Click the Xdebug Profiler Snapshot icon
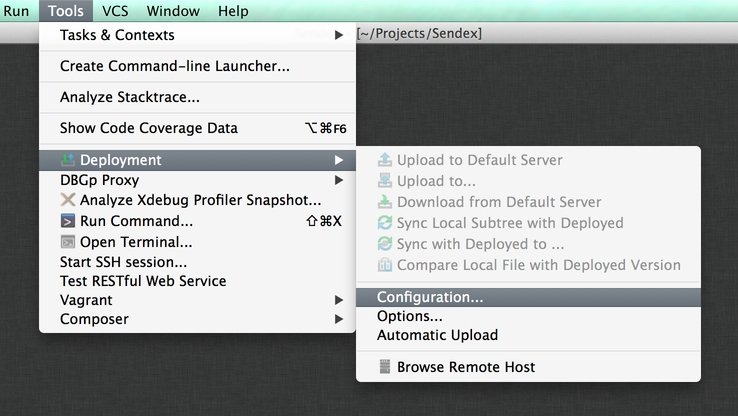 (x=68, y=200)
